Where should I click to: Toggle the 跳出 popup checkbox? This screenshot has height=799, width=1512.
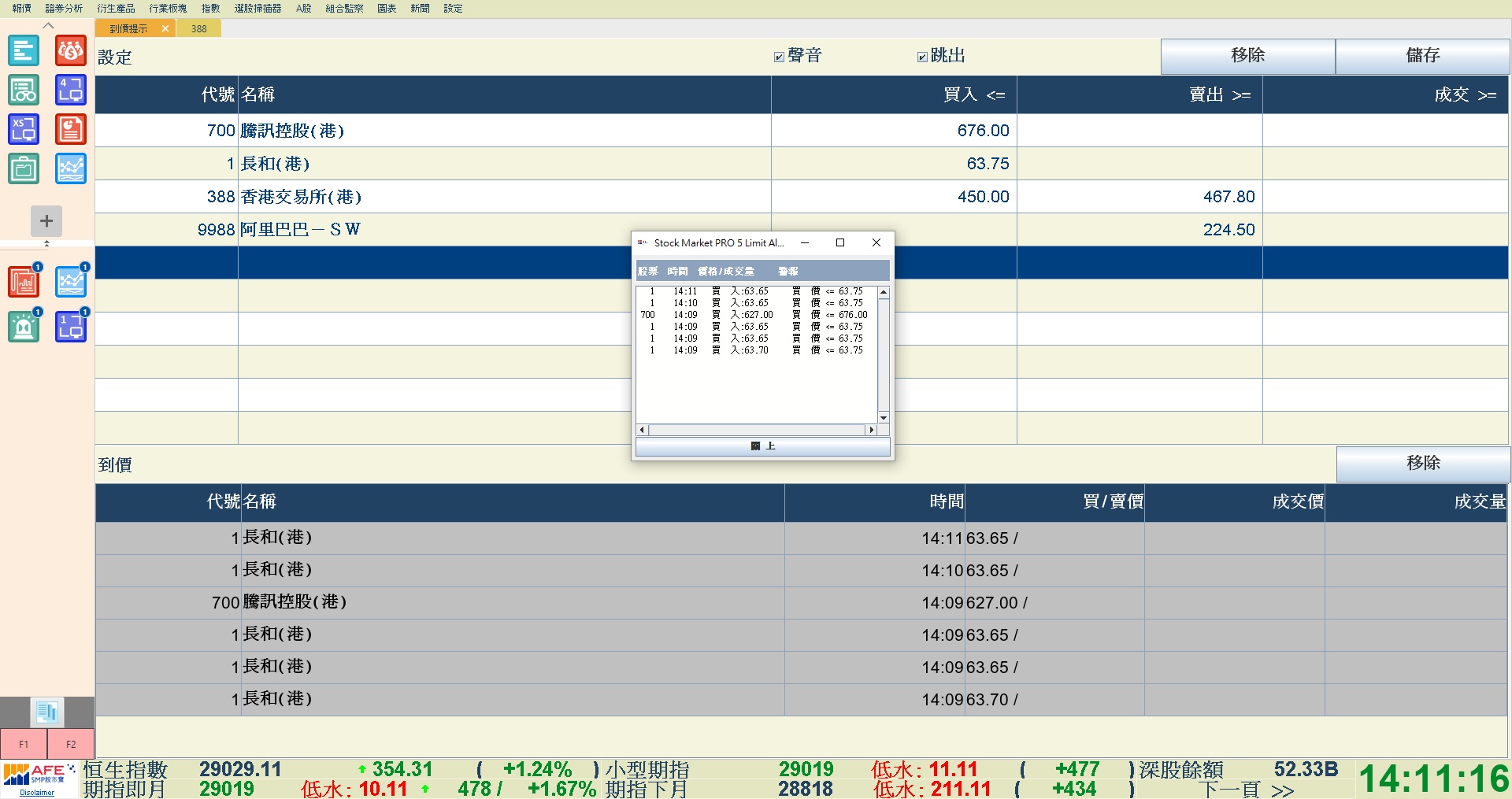pyautogui.click(x=922, y=57)
